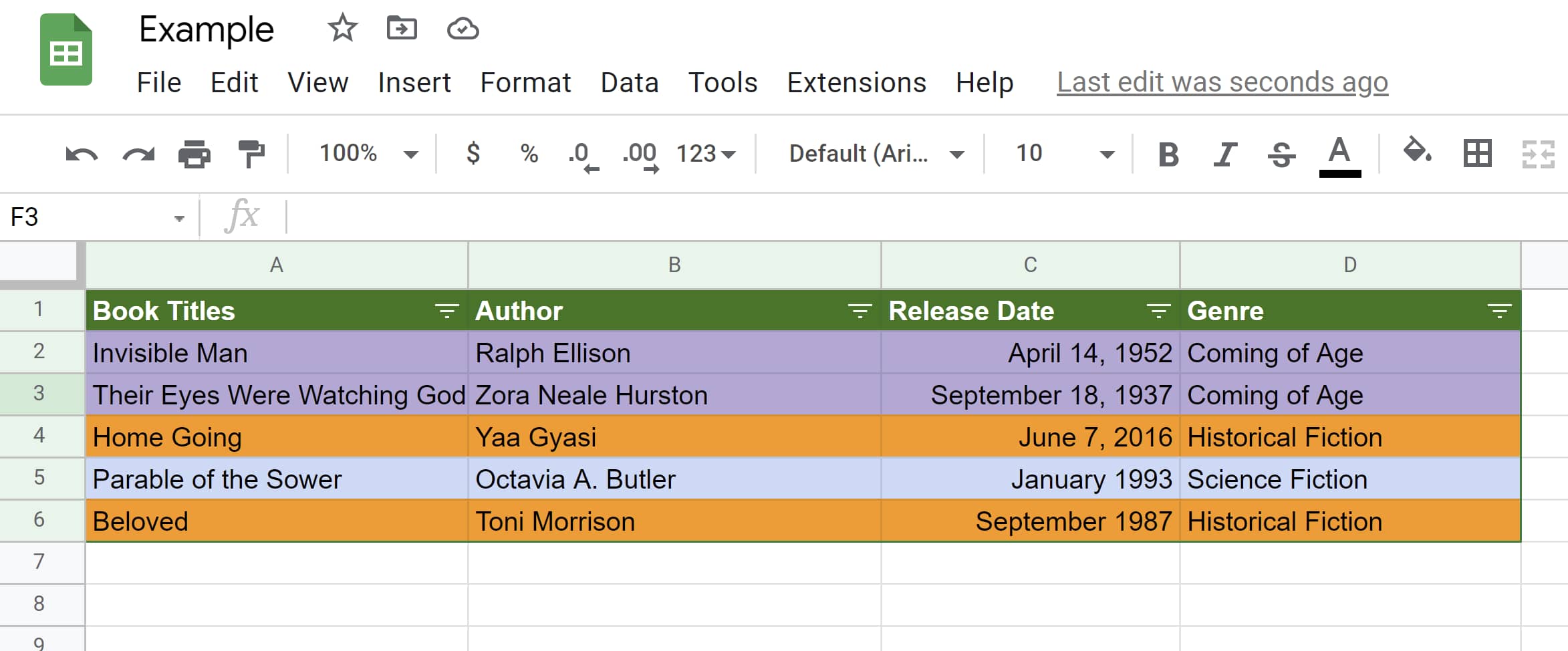Toggle italic text formatting
The width and height of the screenshot is (1568, 651).
tap(1224, 154)
